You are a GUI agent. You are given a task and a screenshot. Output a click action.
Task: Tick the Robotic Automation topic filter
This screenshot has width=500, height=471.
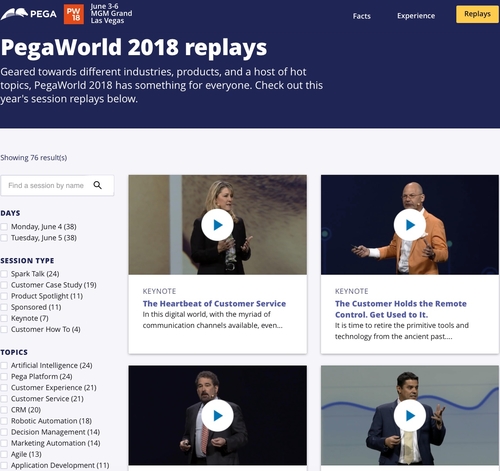point(4,421)
